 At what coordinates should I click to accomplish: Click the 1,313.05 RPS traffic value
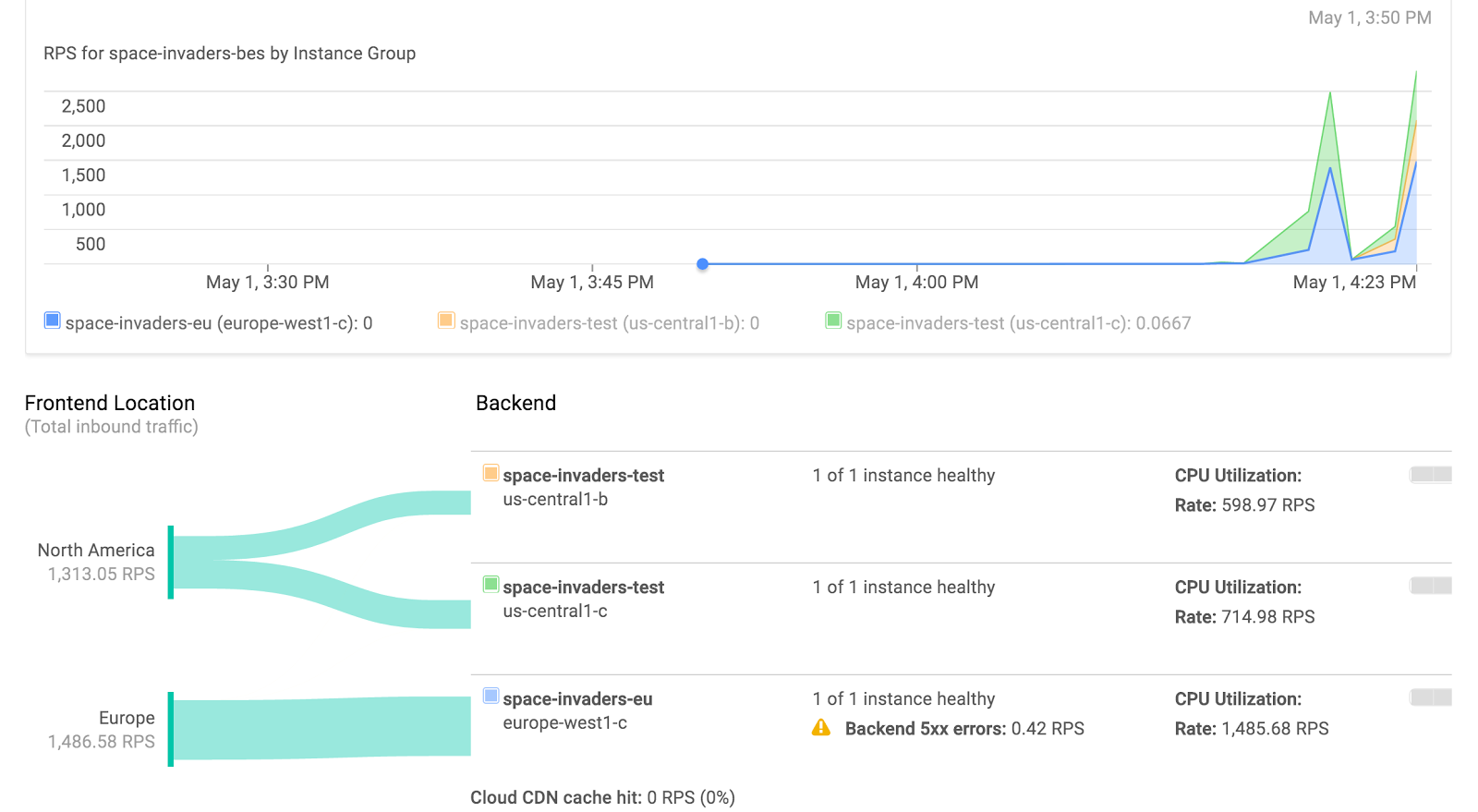(102, 575)
